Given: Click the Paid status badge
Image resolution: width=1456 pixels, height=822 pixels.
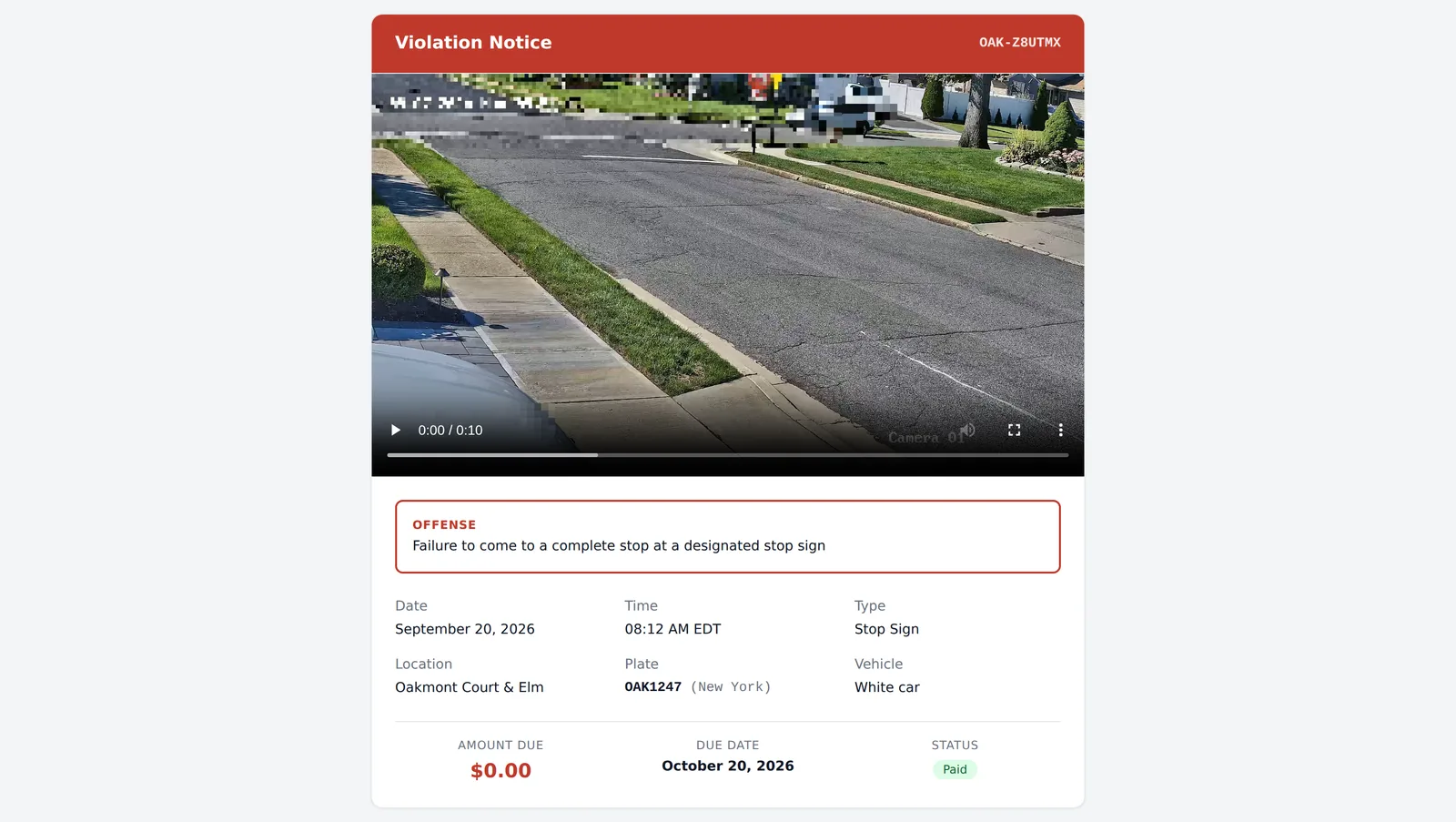Looking at the screenshot, I should click(955, 770).
